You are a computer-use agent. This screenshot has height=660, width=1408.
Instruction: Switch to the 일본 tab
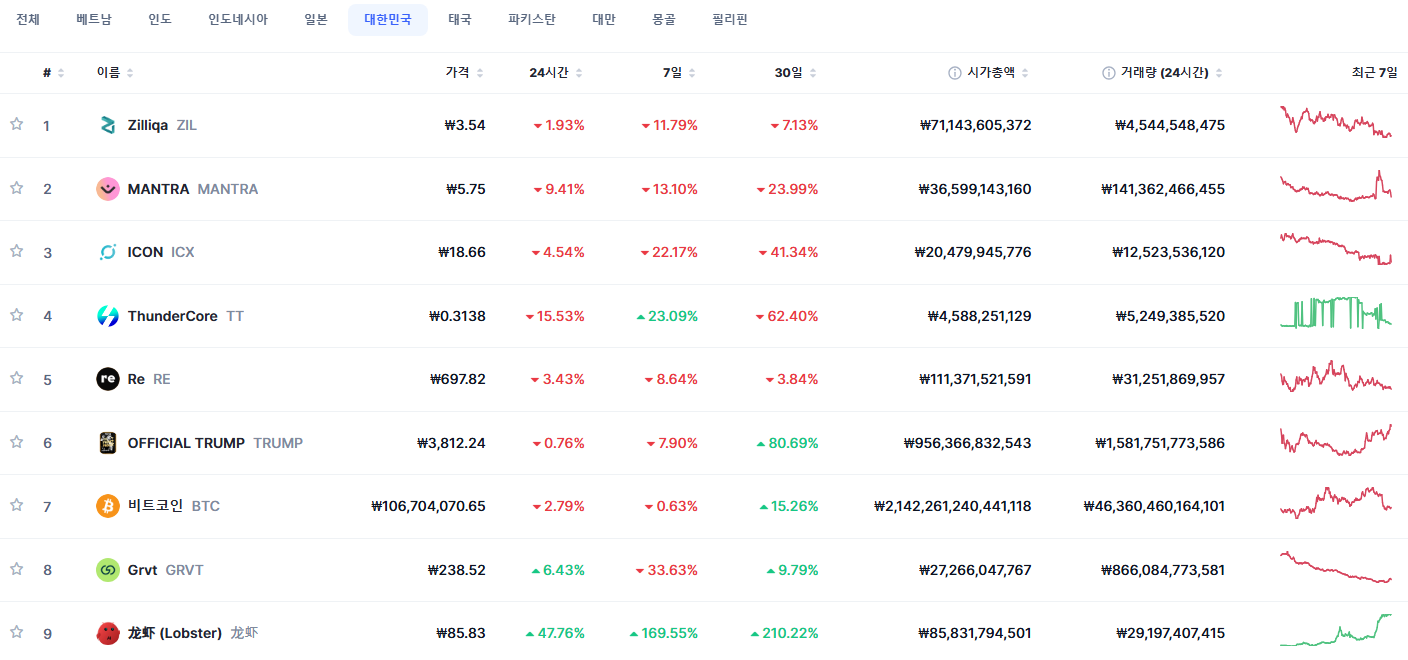316,20
